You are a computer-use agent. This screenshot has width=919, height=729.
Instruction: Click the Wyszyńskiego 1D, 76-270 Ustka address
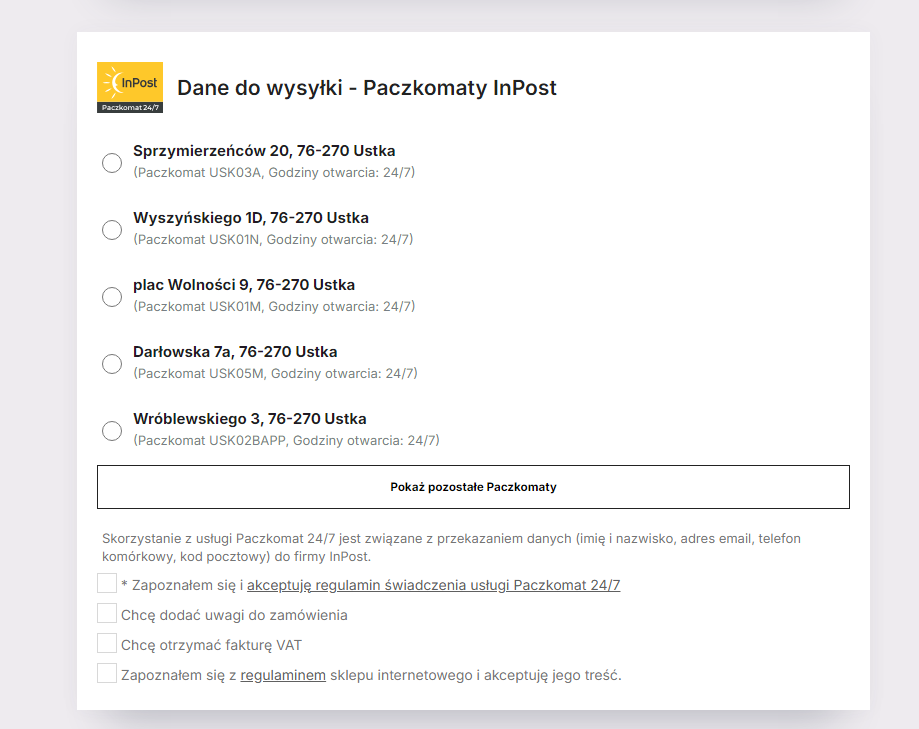coord(251,217)
